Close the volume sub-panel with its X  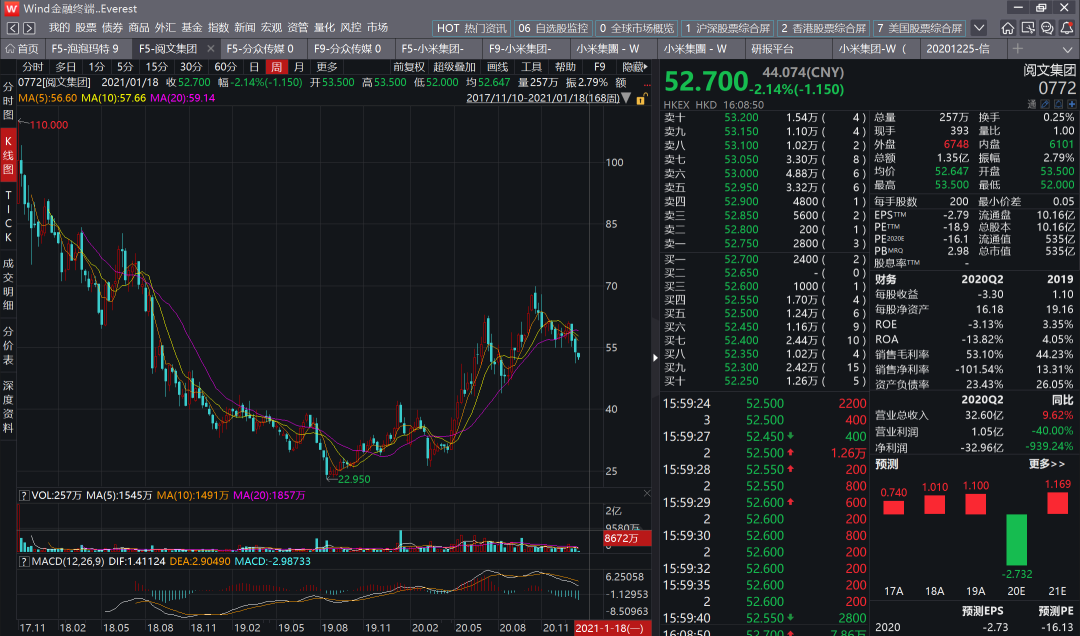tap(647, 493)
